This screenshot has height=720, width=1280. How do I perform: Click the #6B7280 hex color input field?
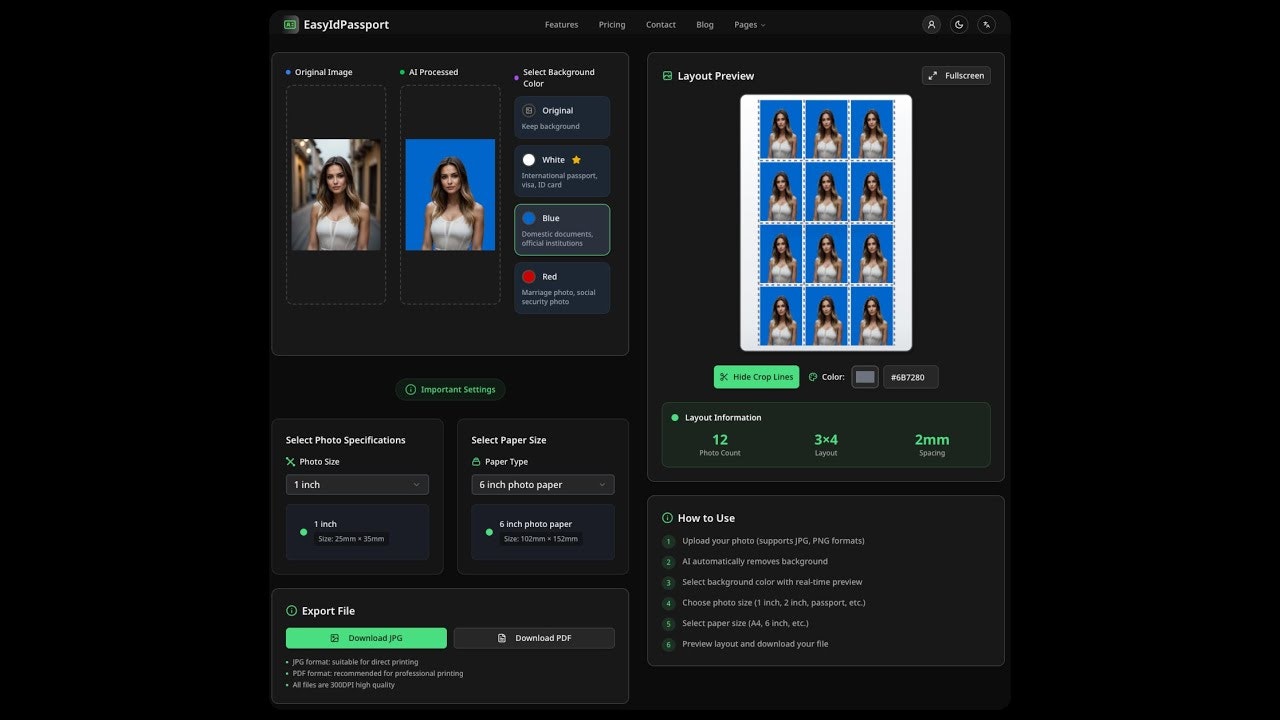click(x=910, y=377)
